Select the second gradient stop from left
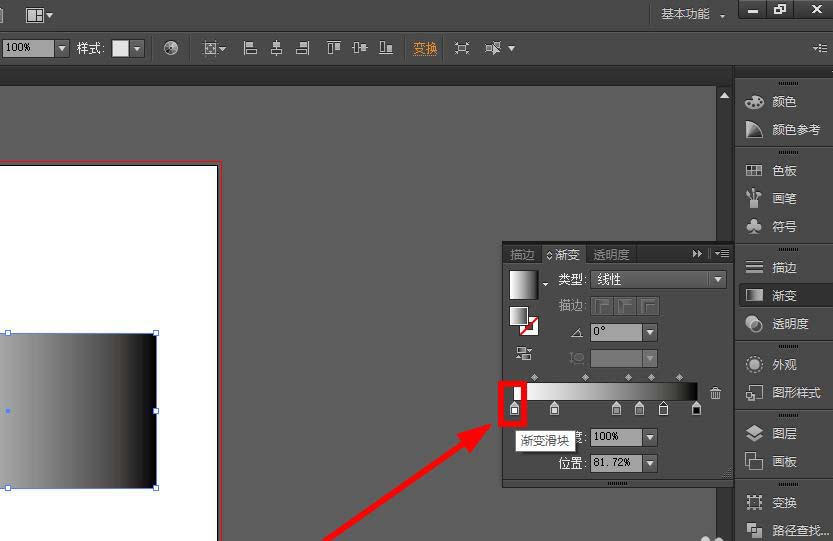 pos(555,409)
